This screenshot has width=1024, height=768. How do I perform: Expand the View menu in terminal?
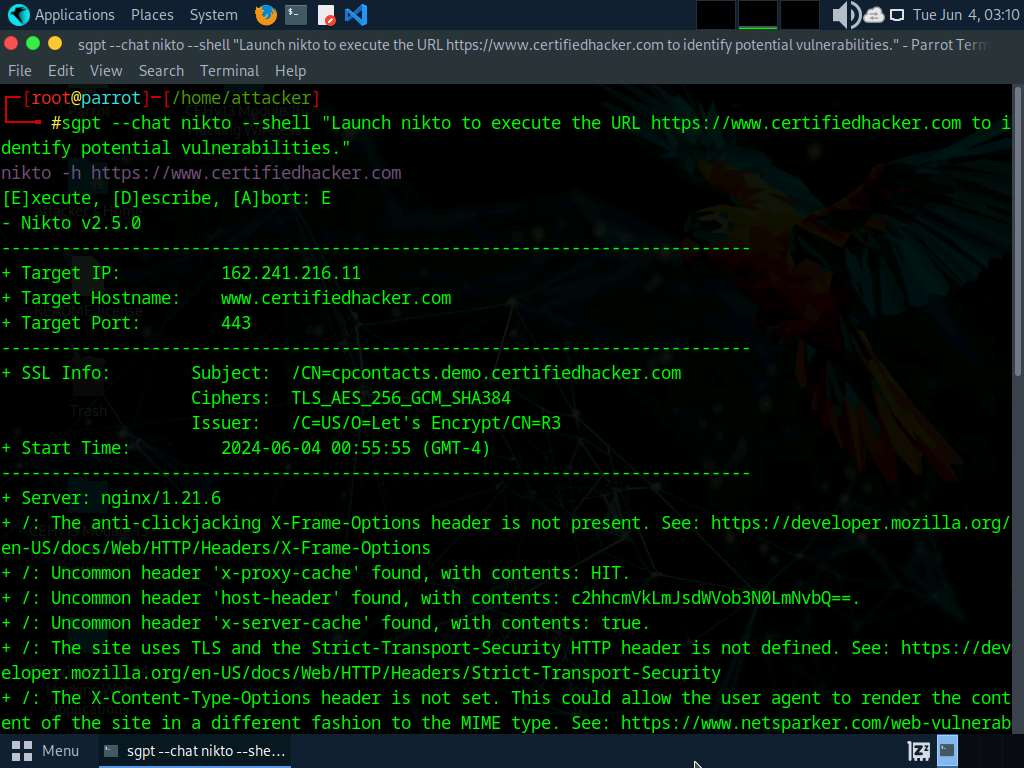(x=106, y=71)
